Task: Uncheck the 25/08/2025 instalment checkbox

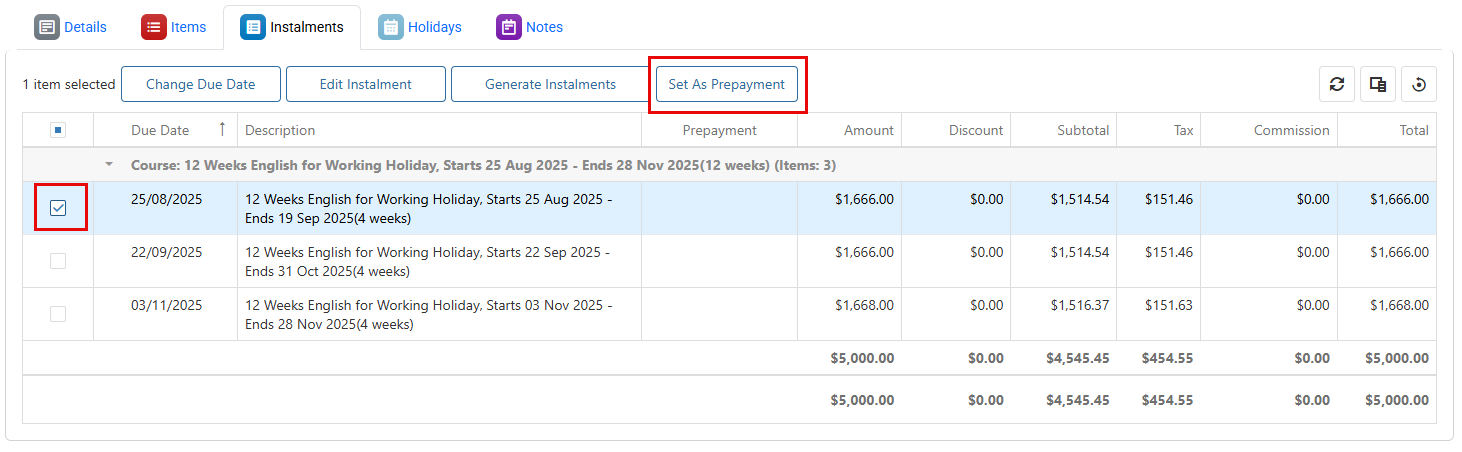Action: pyautogui.click(x=58, y=208)
